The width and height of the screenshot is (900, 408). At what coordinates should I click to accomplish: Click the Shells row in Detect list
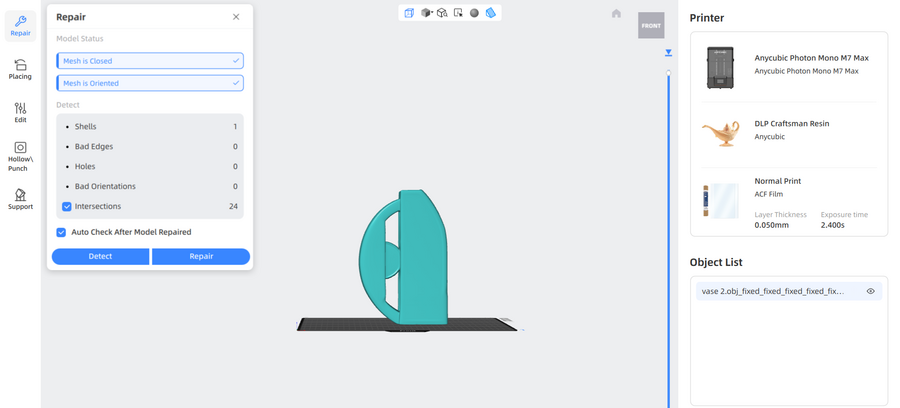tap(150, 127)
